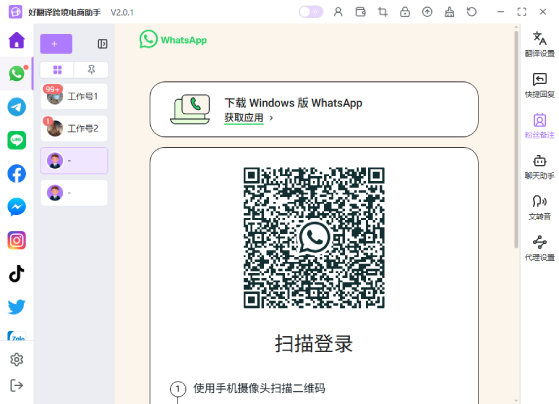Click the lock icon in title bar
Viewport: 559px width, 404px height.
(405, 12)
